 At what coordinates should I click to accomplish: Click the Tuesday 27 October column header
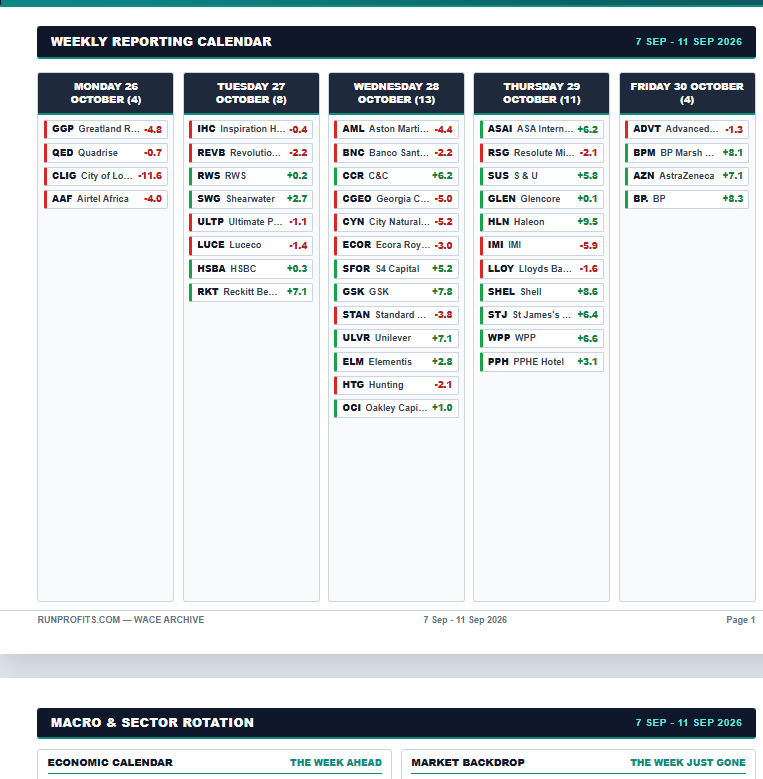pyautogui.click(x=251, y=93)
